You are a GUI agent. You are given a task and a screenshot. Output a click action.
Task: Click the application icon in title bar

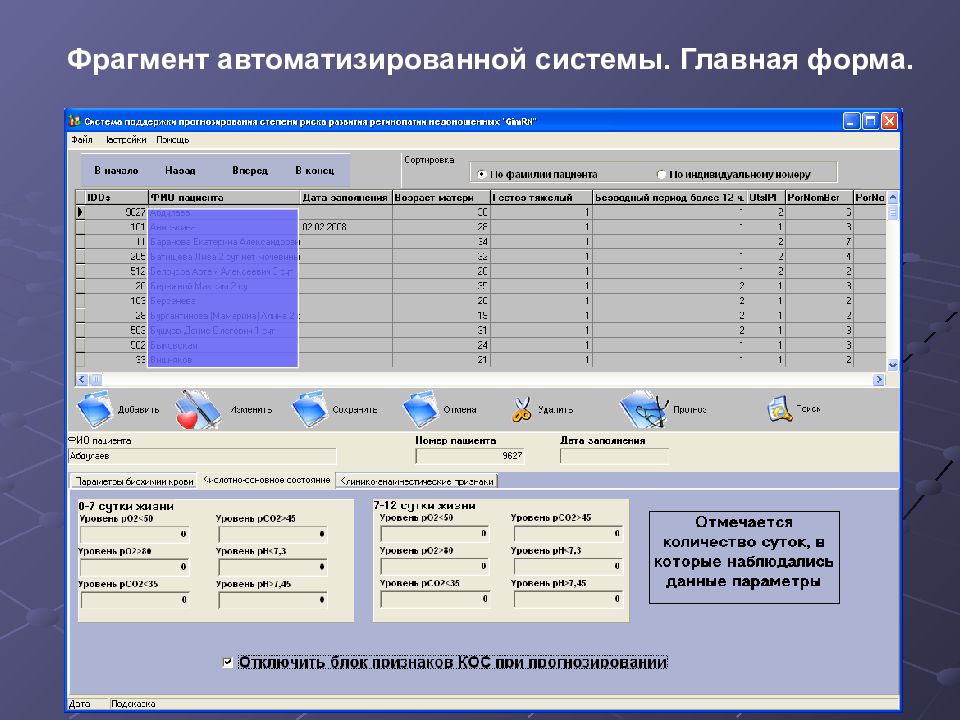[x=74, y=121]
